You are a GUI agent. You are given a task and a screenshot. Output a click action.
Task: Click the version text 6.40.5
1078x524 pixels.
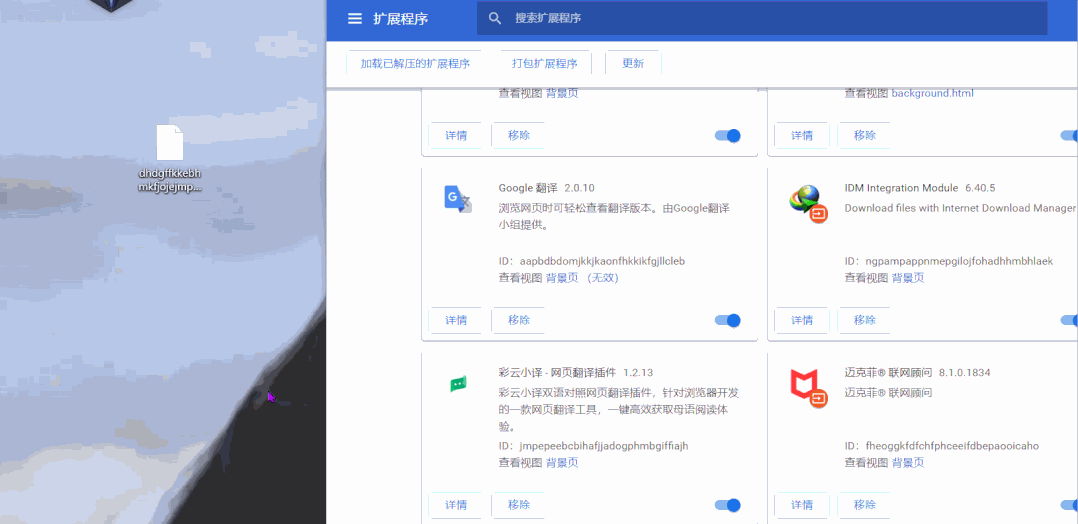[980, 188]
